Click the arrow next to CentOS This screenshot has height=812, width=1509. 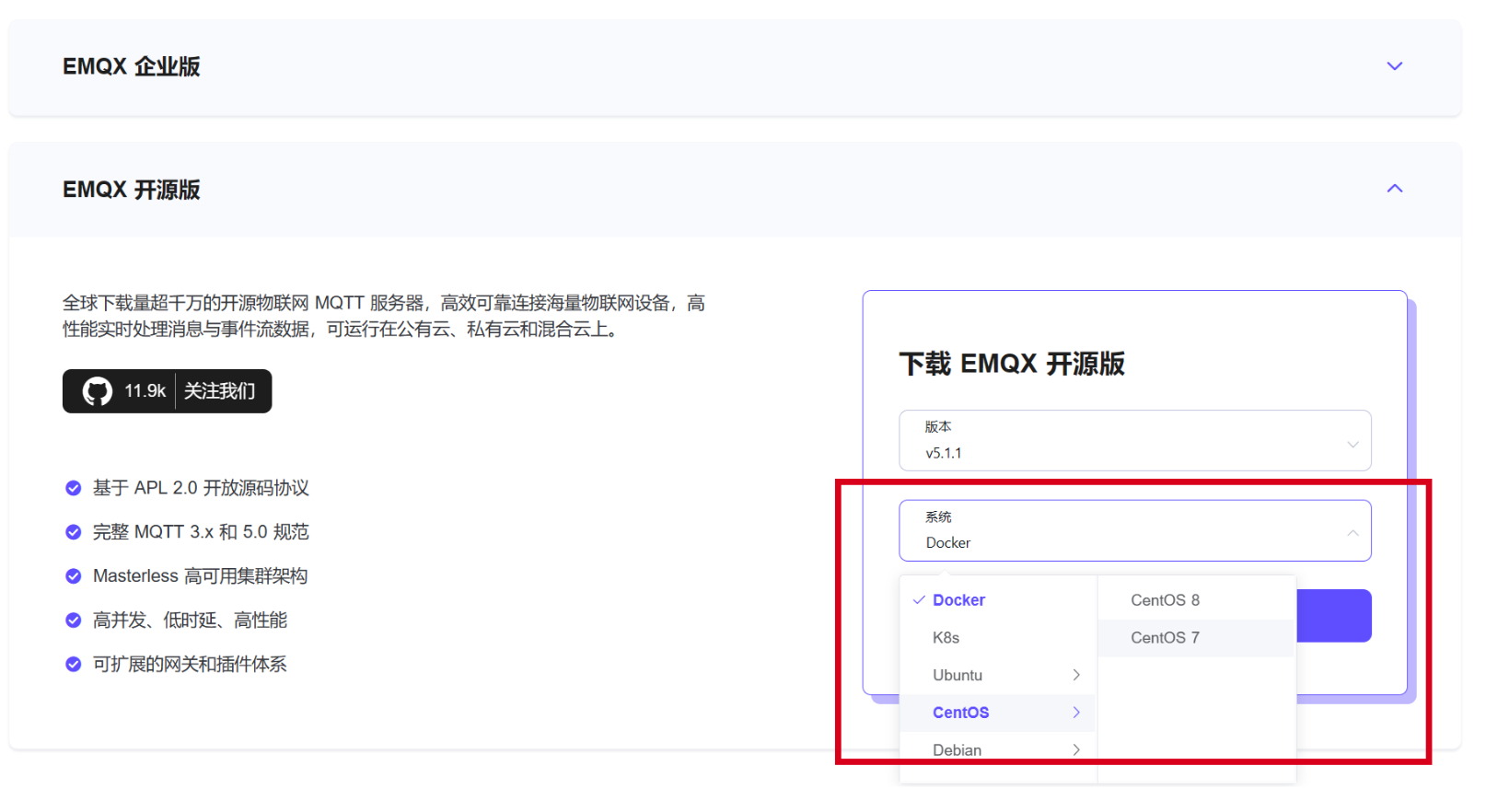coord(1076,713)
